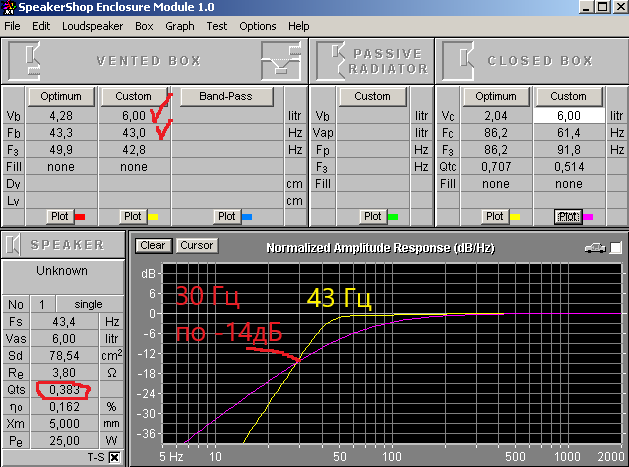The image size is (629, 467).
Task: Plot the closed box Optimum response
Action: pos(495,217)
